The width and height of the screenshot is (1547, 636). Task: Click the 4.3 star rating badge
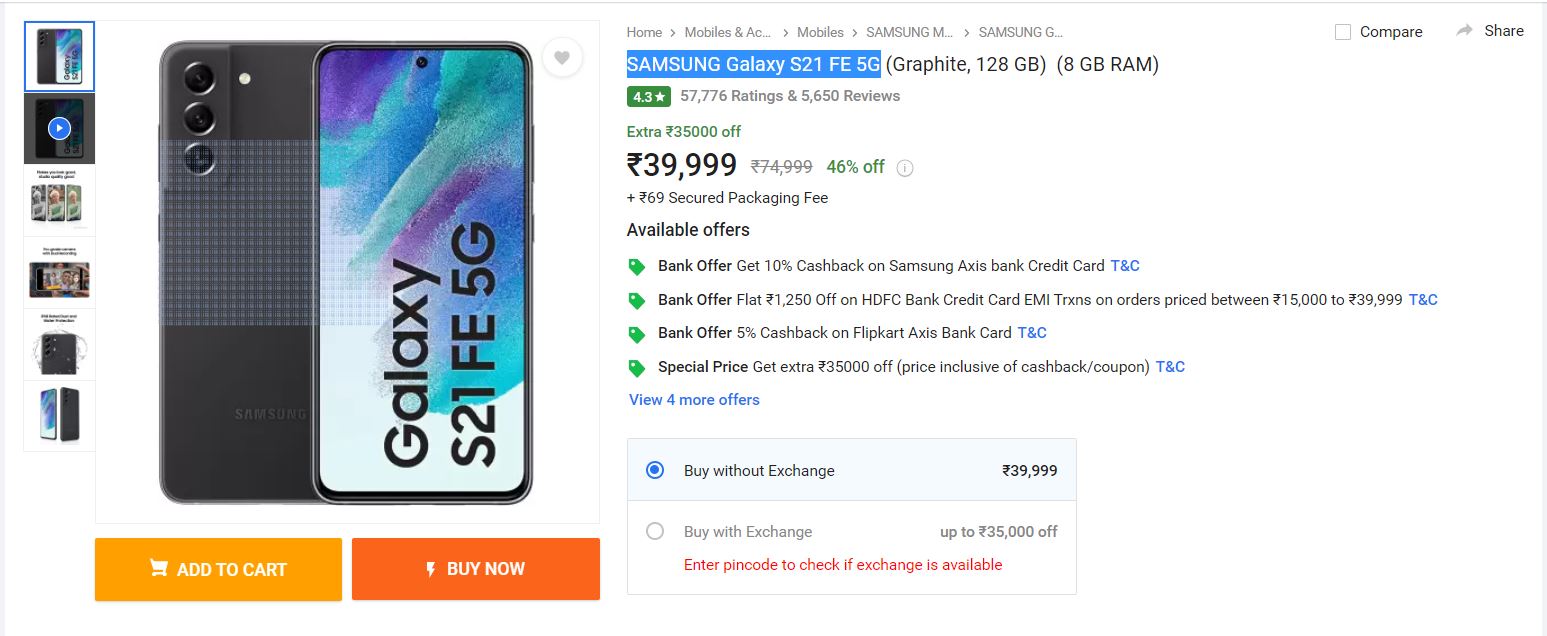click(x=648, y=97)
